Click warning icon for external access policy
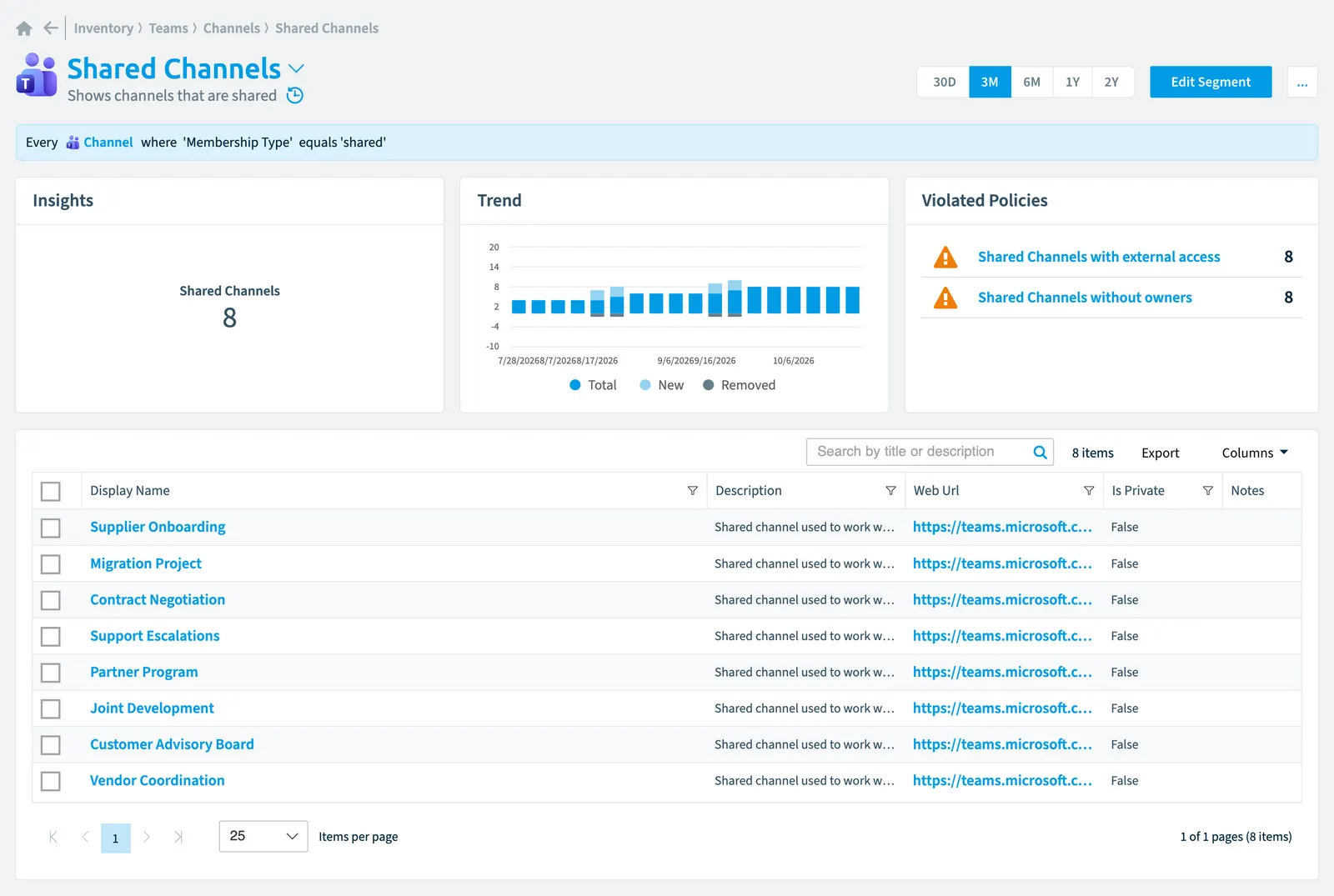 (x=945, y=258)
